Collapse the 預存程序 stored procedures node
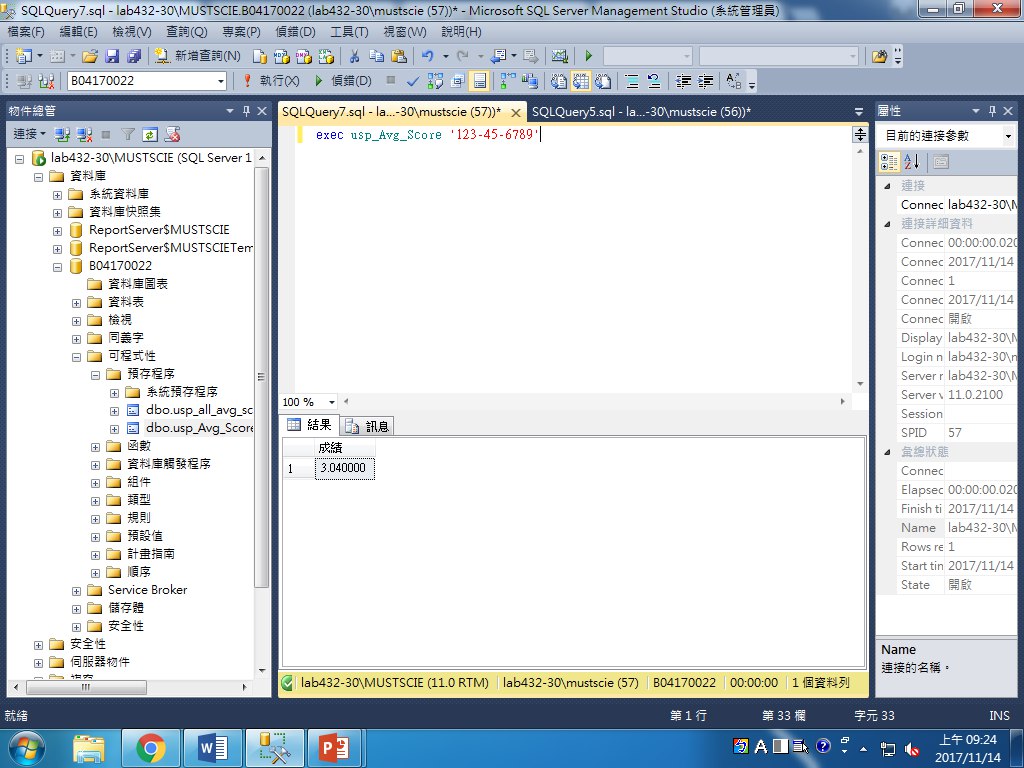 click(x=96, y=374)
